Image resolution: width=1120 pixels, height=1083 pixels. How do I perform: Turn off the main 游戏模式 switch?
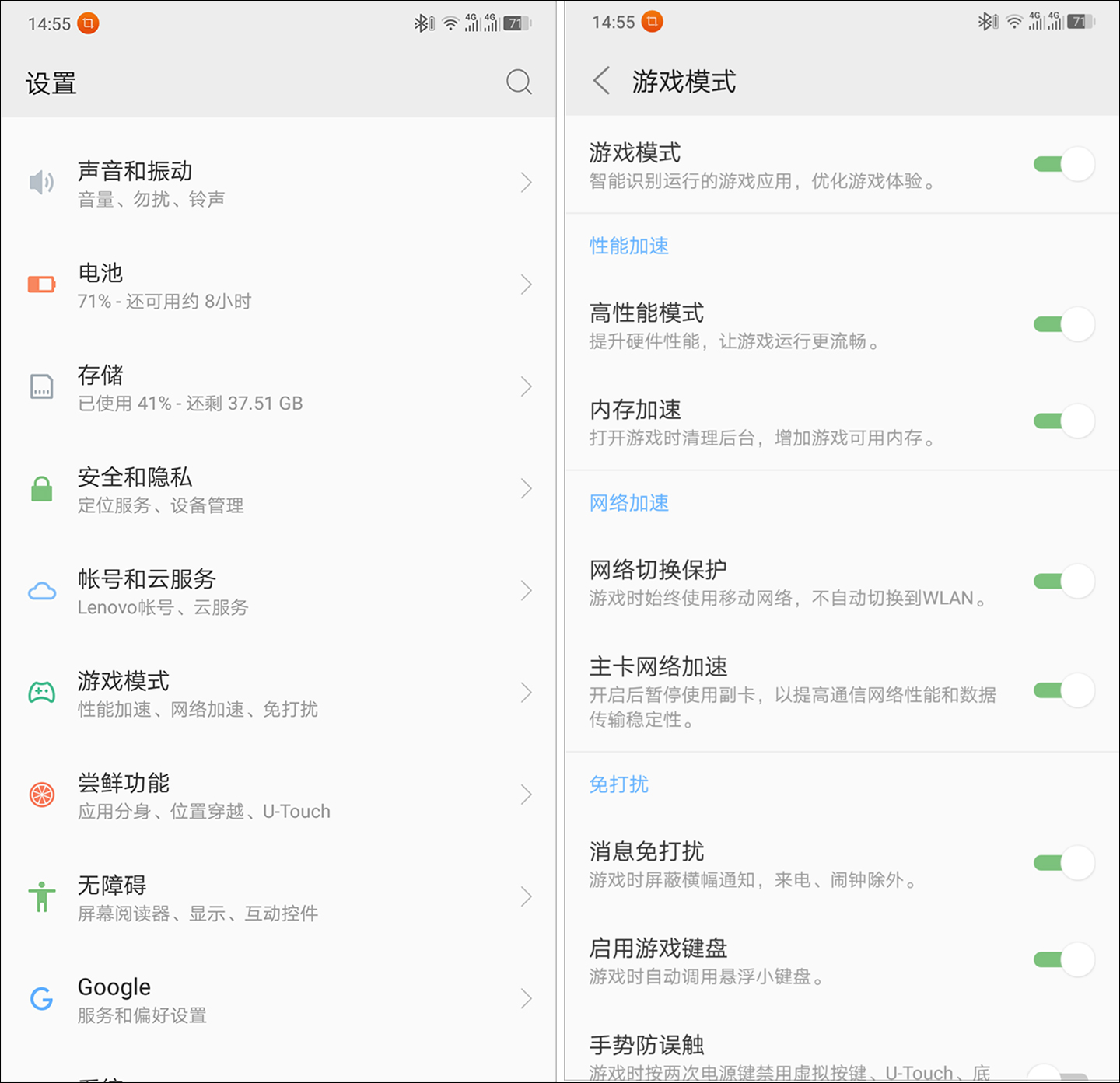pyautogui.click(x=1064, y=164)
